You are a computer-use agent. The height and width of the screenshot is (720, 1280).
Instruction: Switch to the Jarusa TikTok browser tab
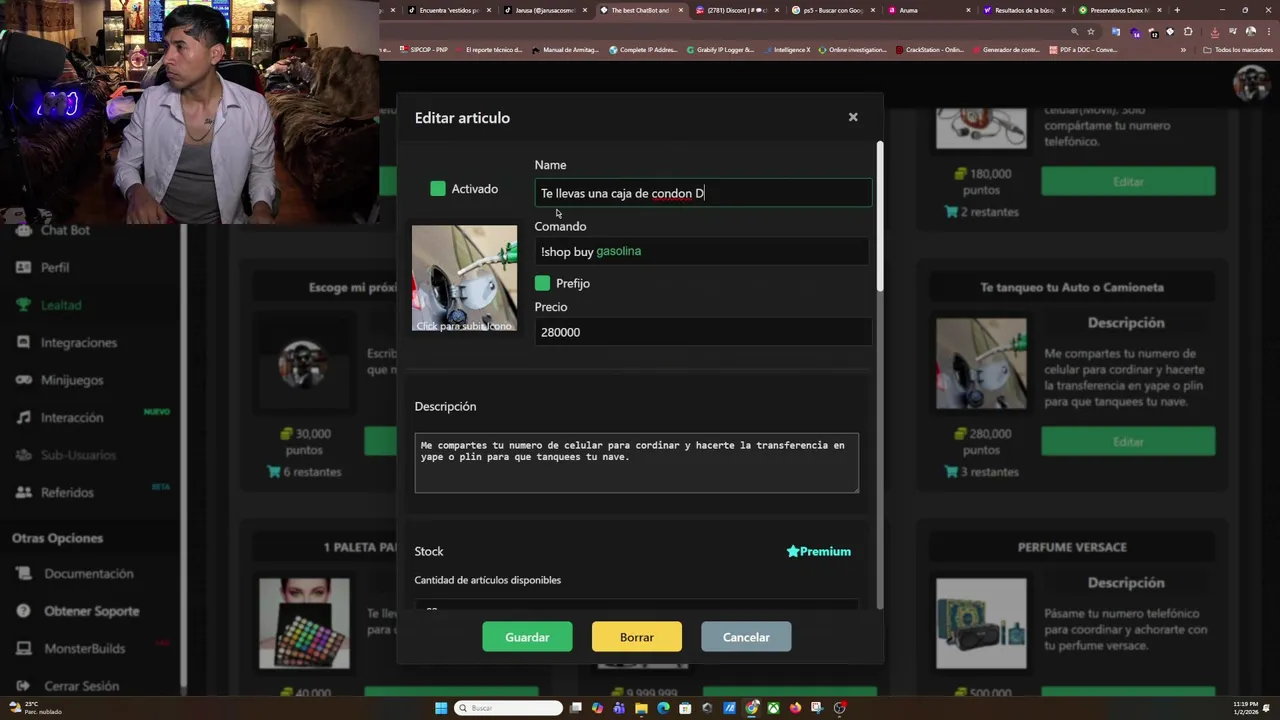click(545, 10)
